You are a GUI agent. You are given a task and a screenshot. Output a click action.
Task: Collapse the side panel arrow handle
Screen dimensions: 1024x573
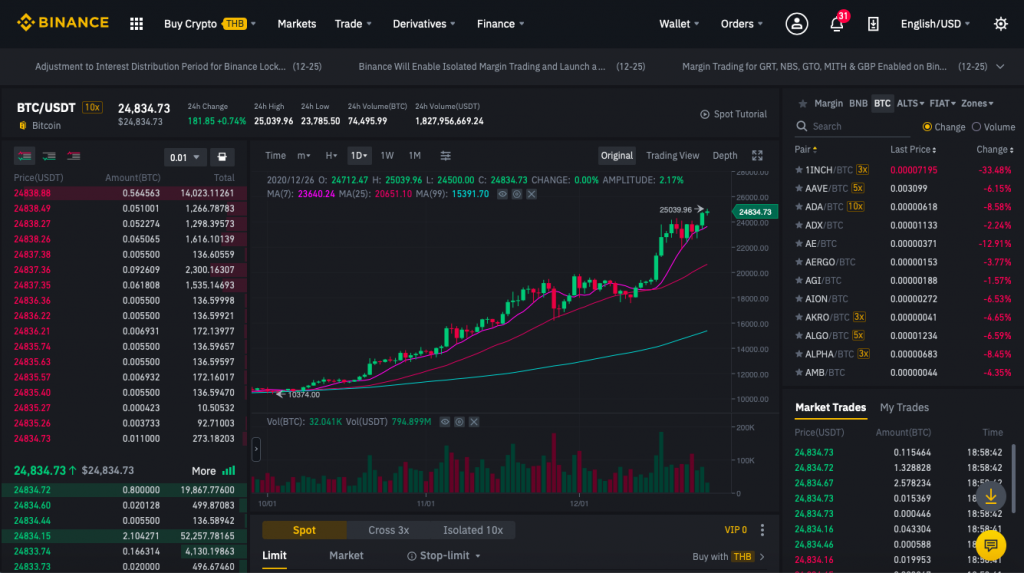tap(256, 449)
